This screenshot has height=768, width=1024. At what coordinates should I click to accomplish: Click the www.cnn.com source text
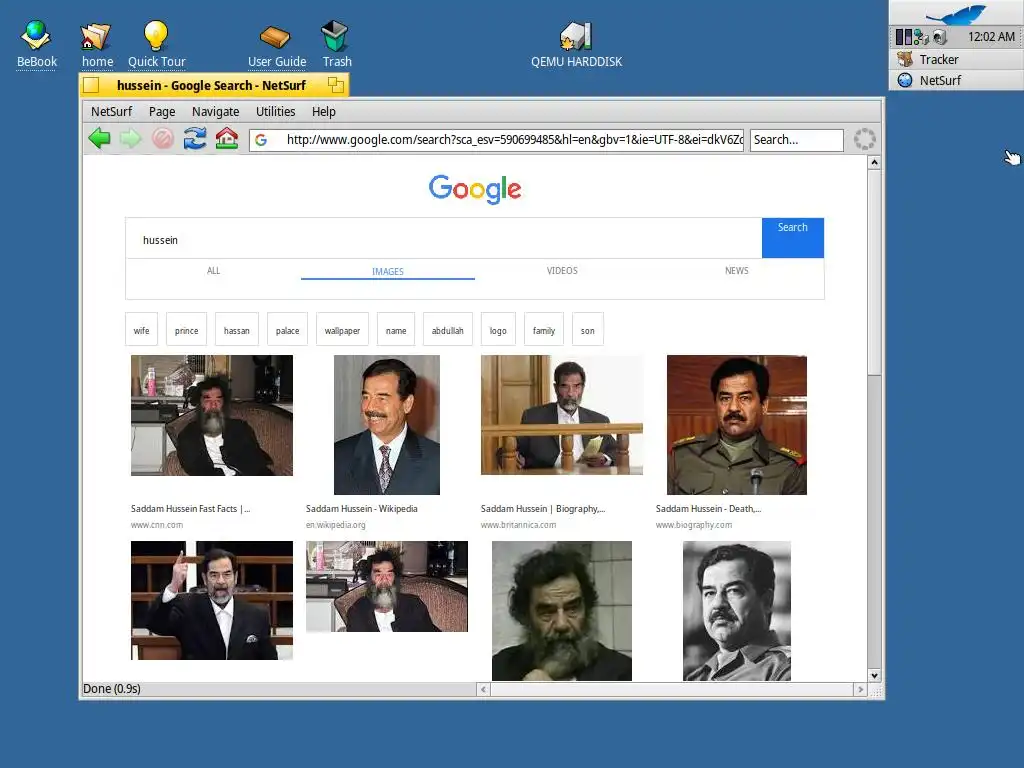[157, 524]
